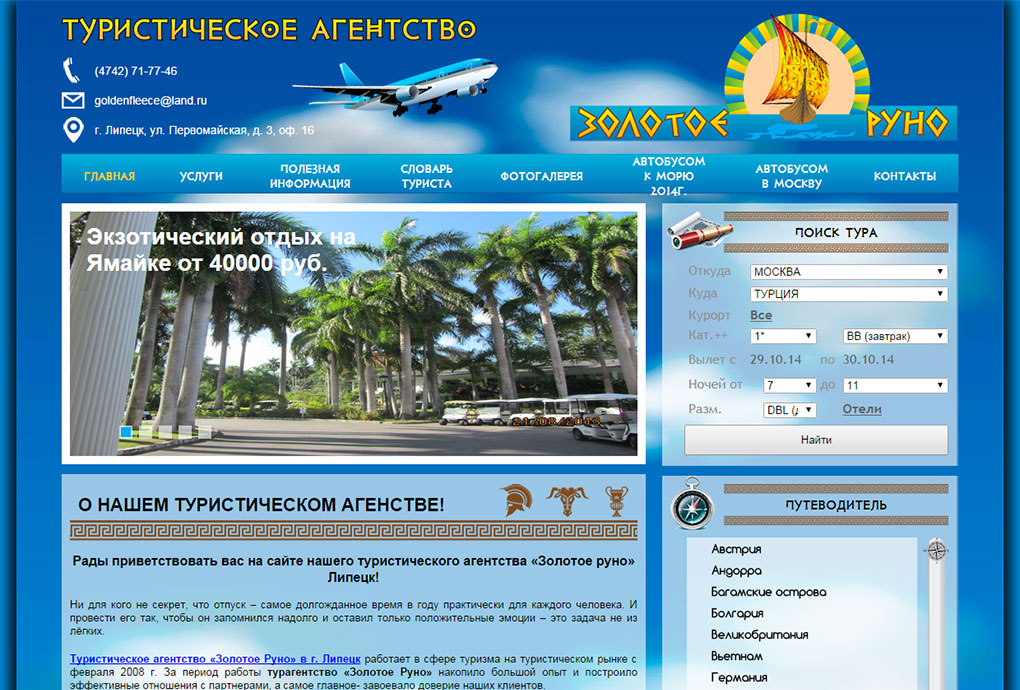
Task: Click the spyglass icon beside Поиск тура
Action: point(700,230)
